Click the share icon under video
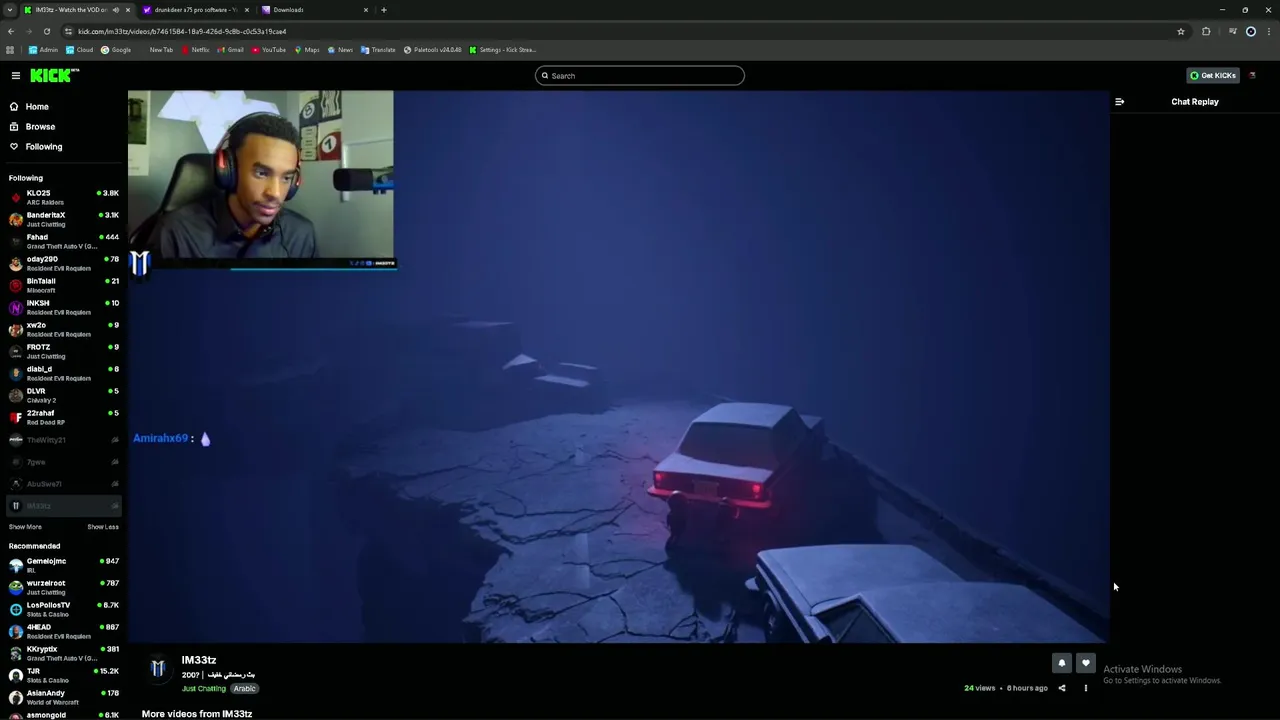 tap(1062, 688)
